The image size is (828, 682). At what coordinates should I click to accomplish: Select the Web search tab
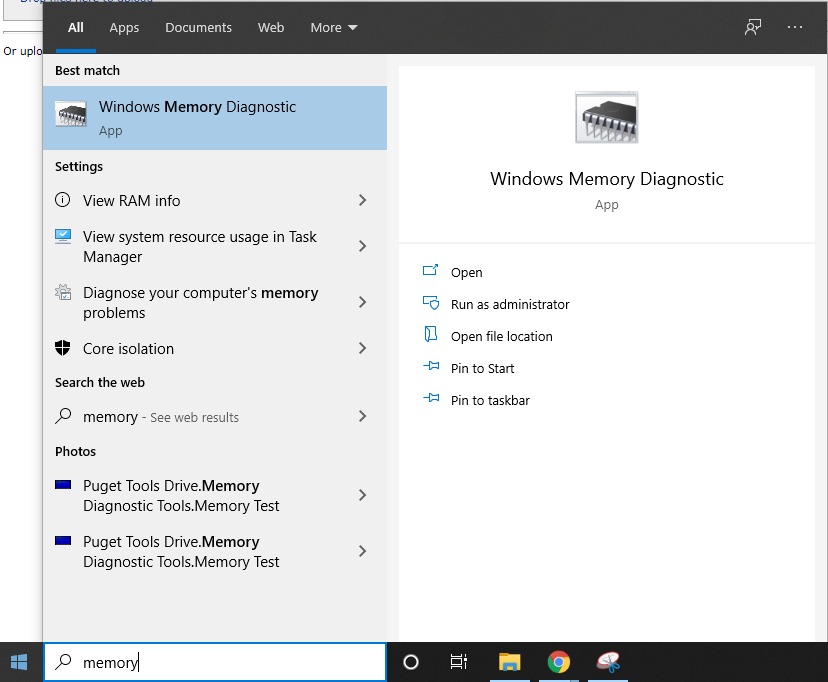click(x=271, y=28)
